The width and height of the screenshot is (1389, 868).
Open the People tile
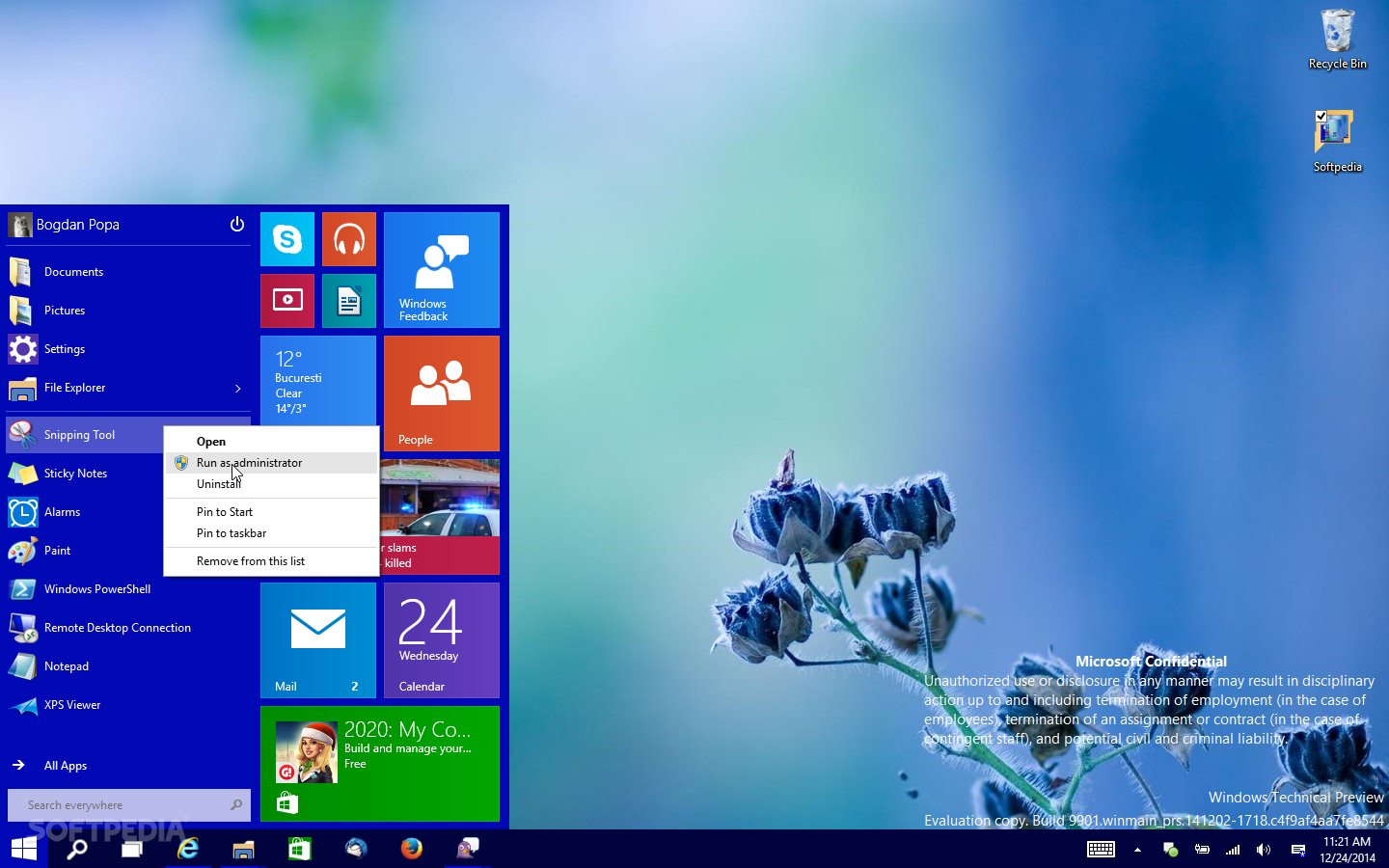tap(442, 393)
